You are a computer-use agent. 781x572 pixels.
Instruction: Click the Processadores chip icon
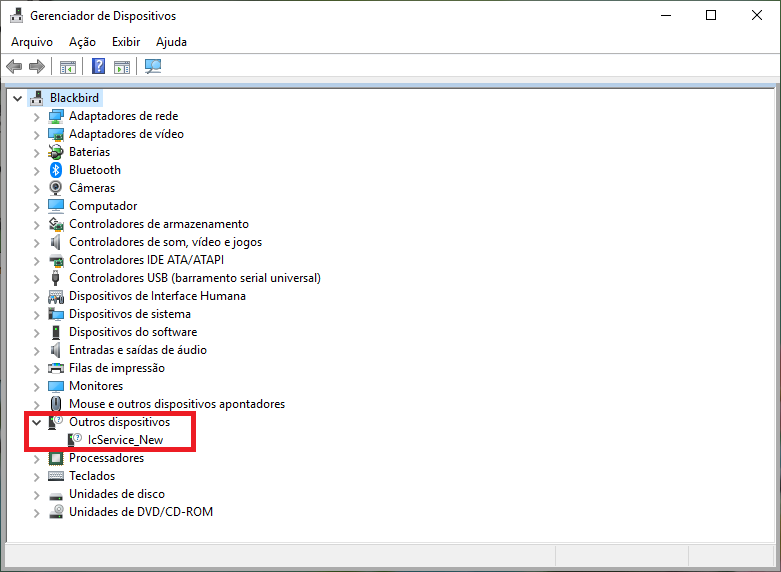(x=56, y=458)
